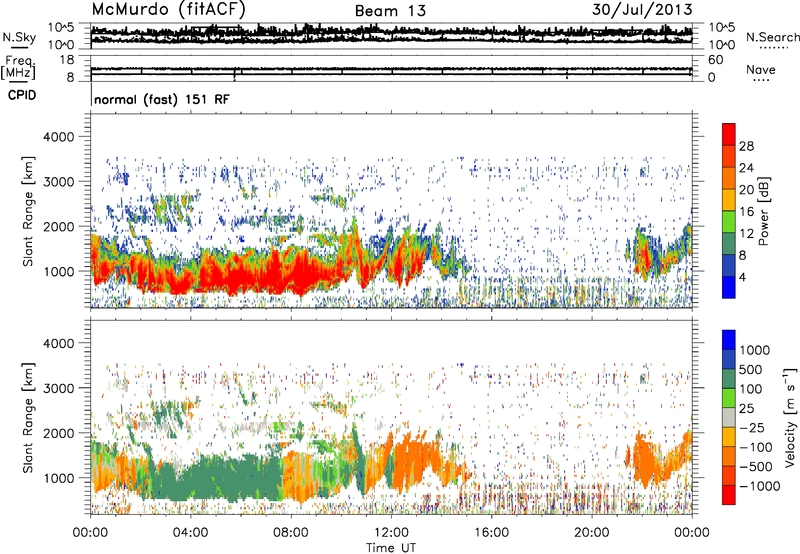Click the 1000 value on velocity colorbar
This screenshot has width=800, height=554.
pos(755,350)
